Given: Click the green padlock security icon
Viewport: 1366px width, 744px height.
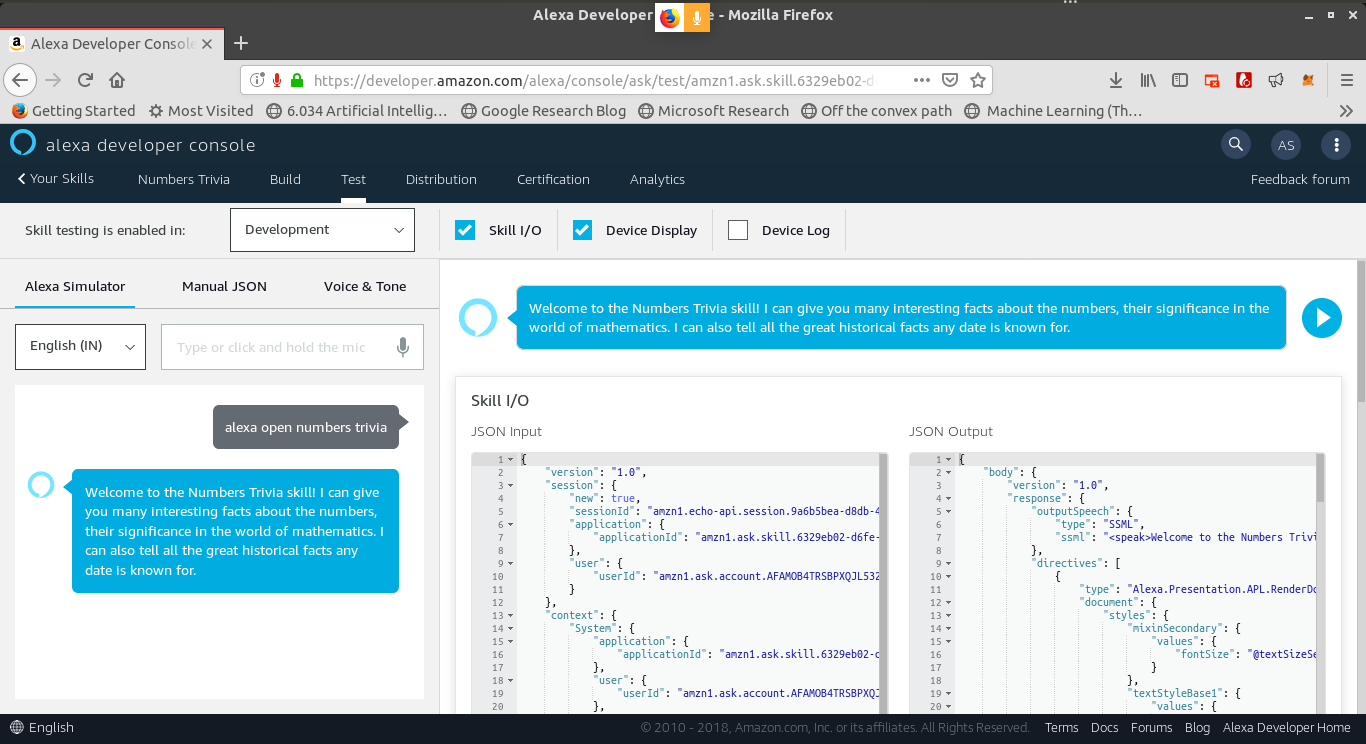Looking at the screenshot, I should click(x=296, y=80).
